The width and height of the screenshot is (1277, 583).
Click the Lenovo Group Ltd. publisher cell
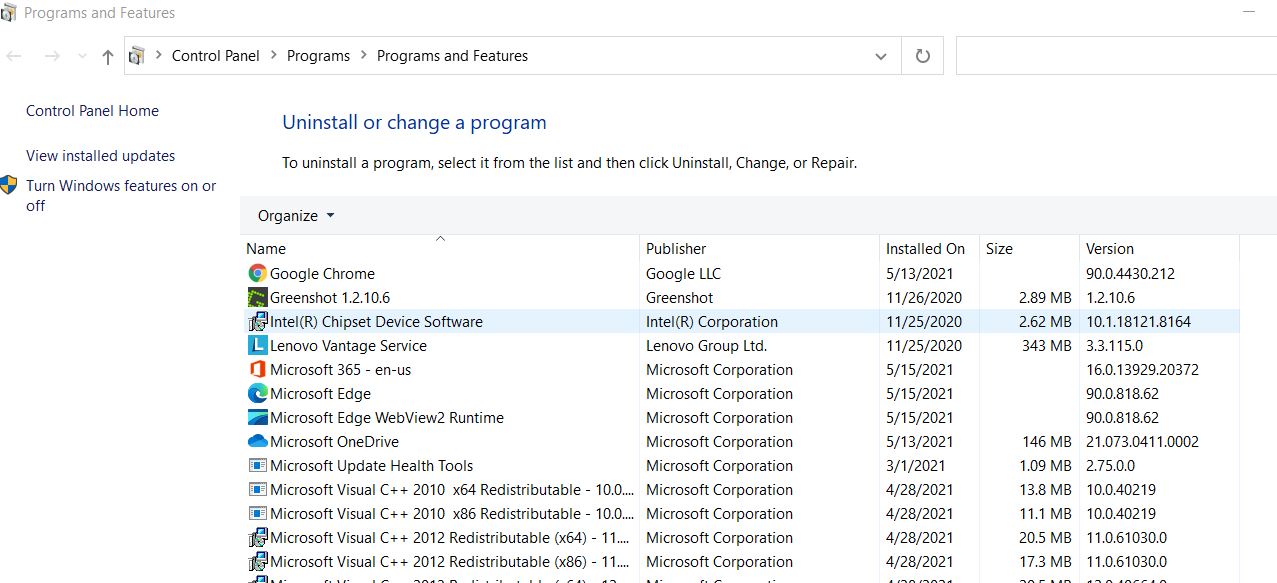(706, 345)
